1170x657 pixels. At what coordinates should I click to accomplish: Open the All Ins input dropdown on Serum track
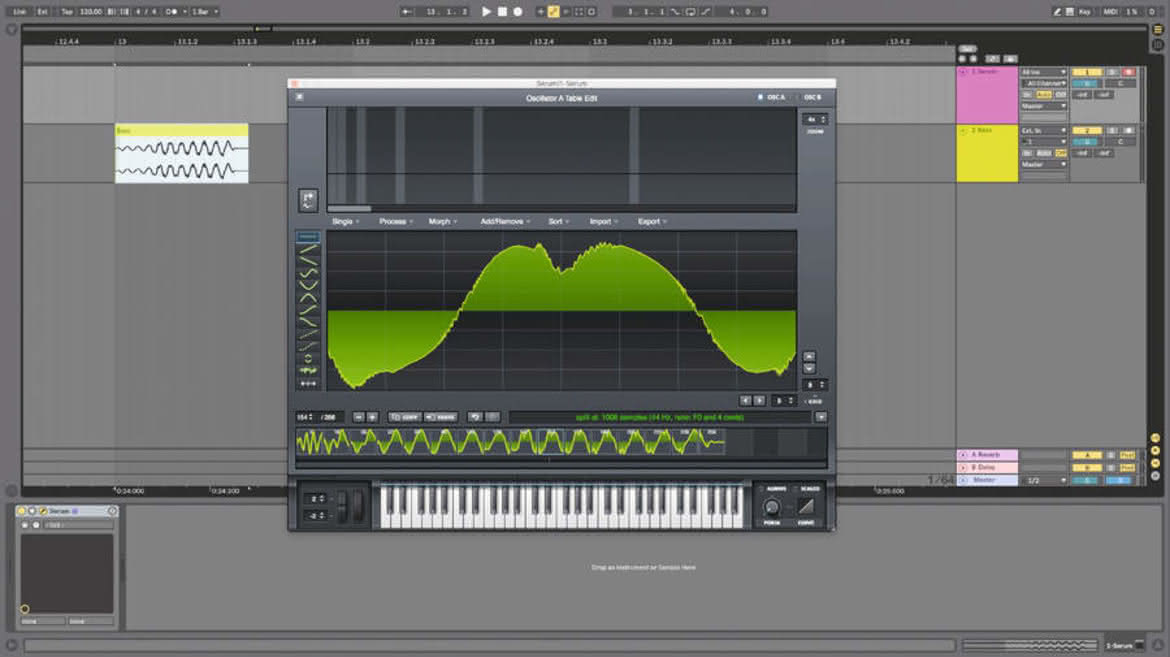point(1044,72)
